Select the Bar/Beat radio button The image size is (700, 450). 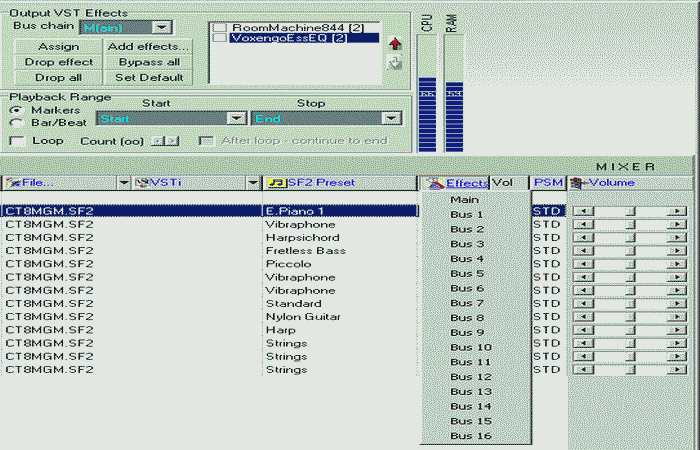(x=16, y=122)
